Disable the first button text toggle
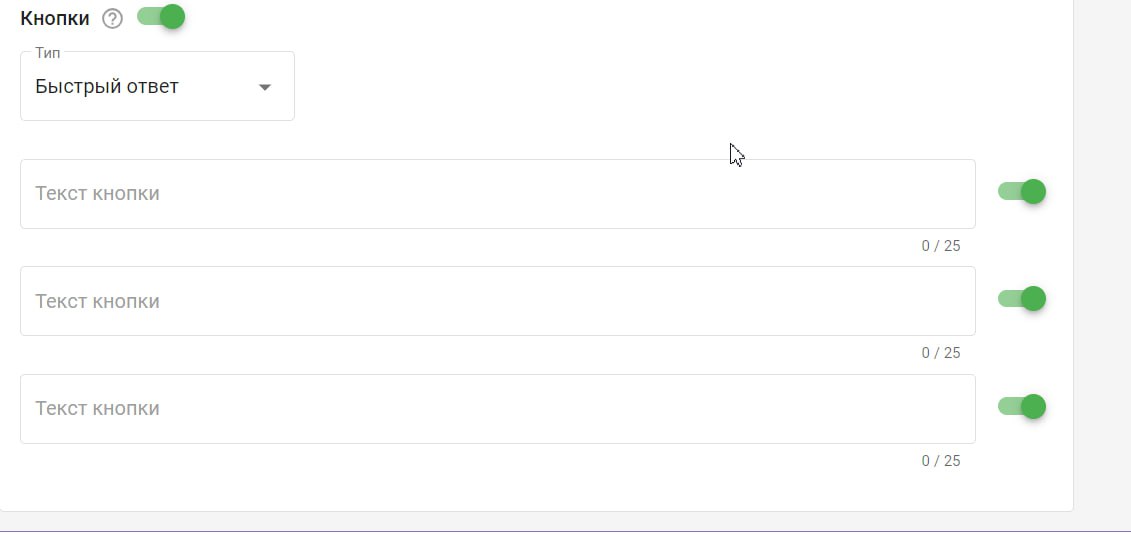Image resolution: width=1131 pixels, height=535 pixels. [x=1022, y=192]
